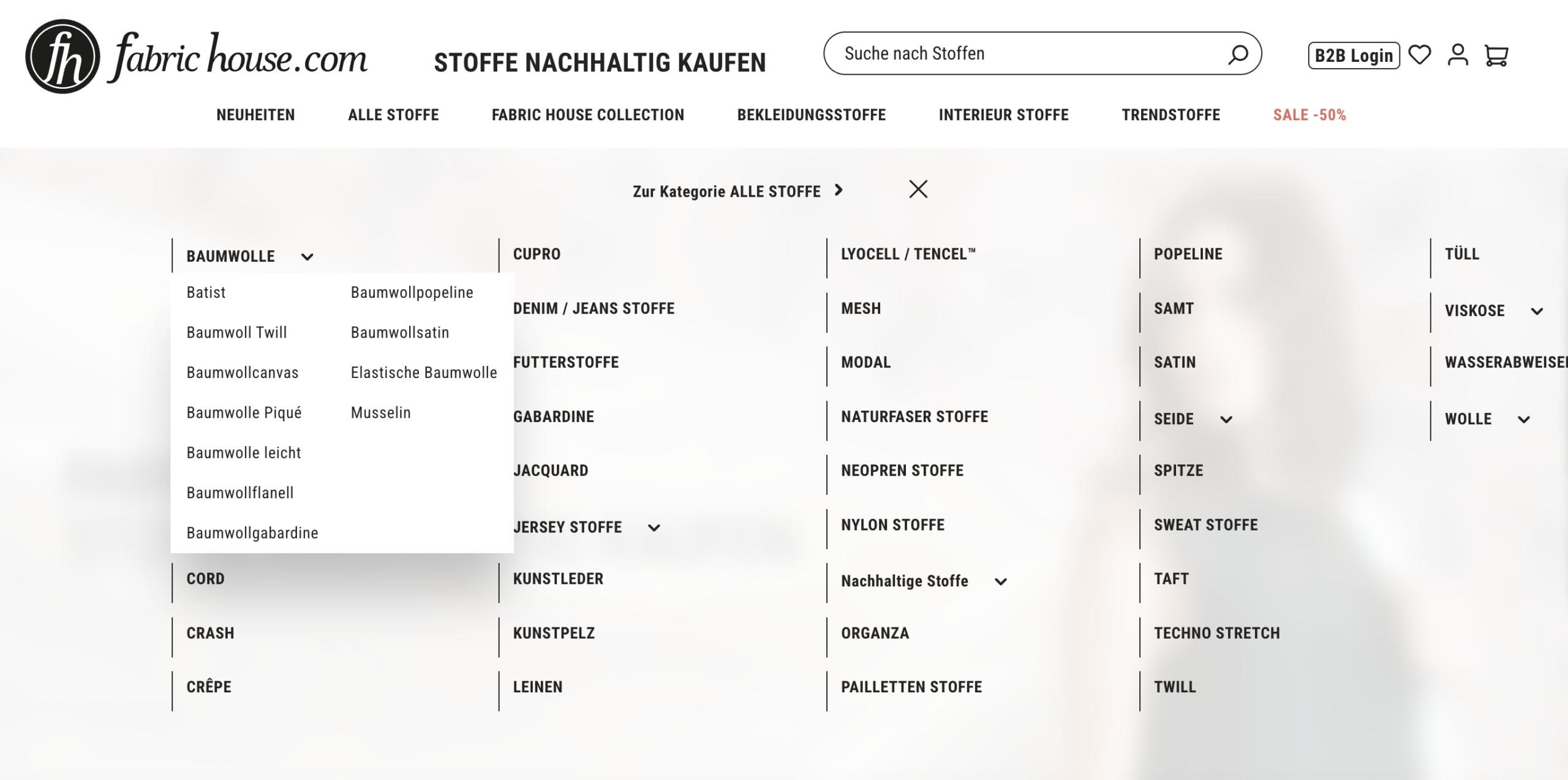The height and width of the screenshot is (780, 1568).
Task: Open the SAMT category
Action: pos(1174,308)
